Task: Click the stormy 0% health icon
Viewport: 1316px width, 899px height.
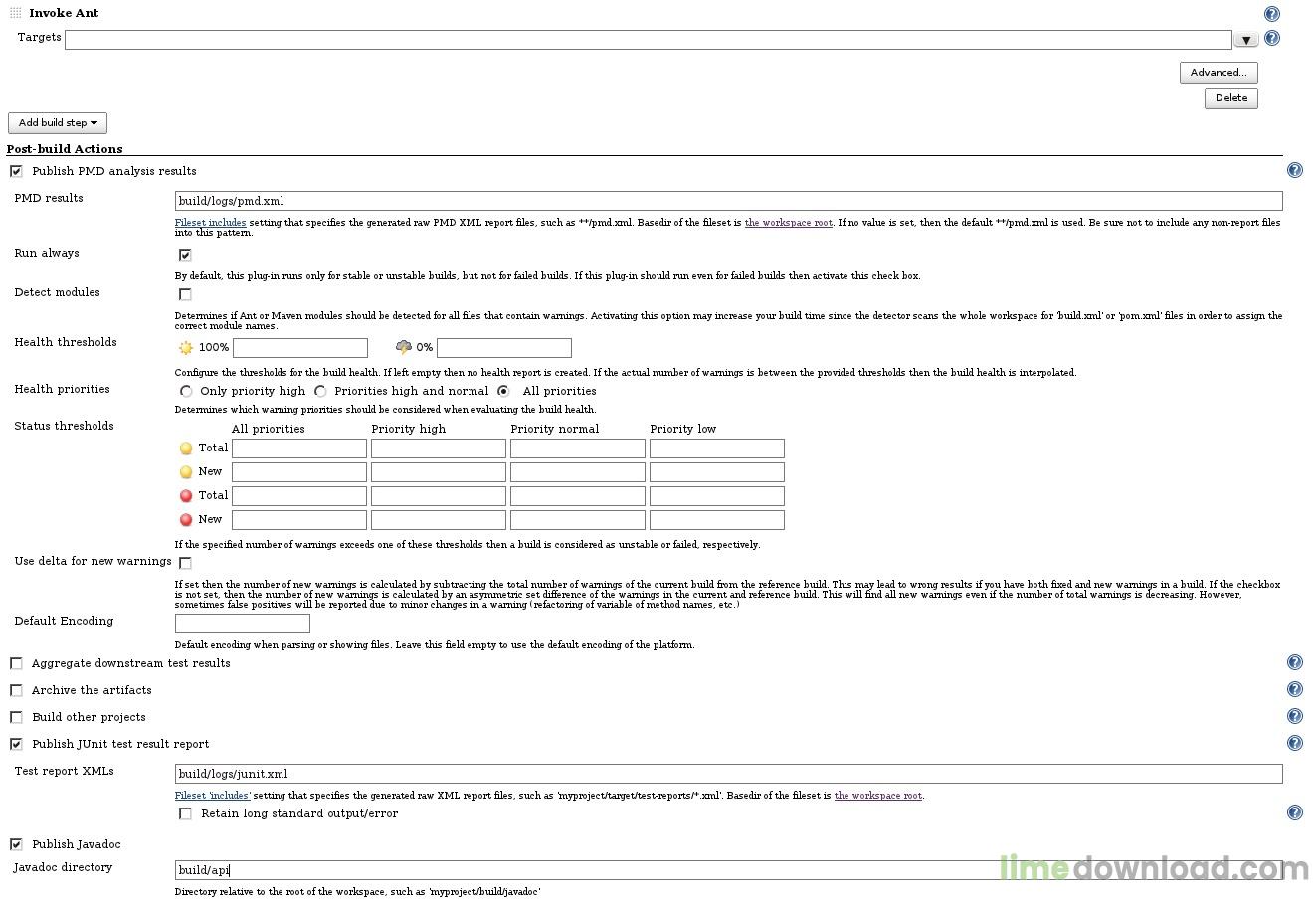Action: (x=403, y=348)
